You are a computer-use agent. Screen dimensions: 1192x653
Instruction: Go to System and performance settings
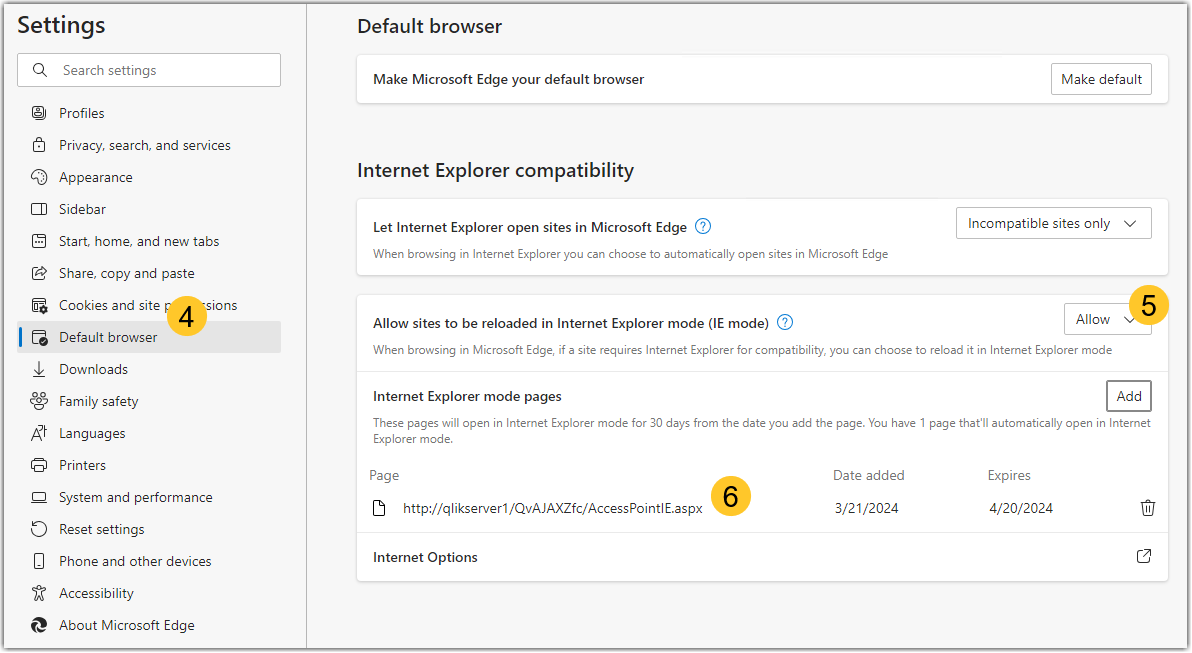[135, 497]
